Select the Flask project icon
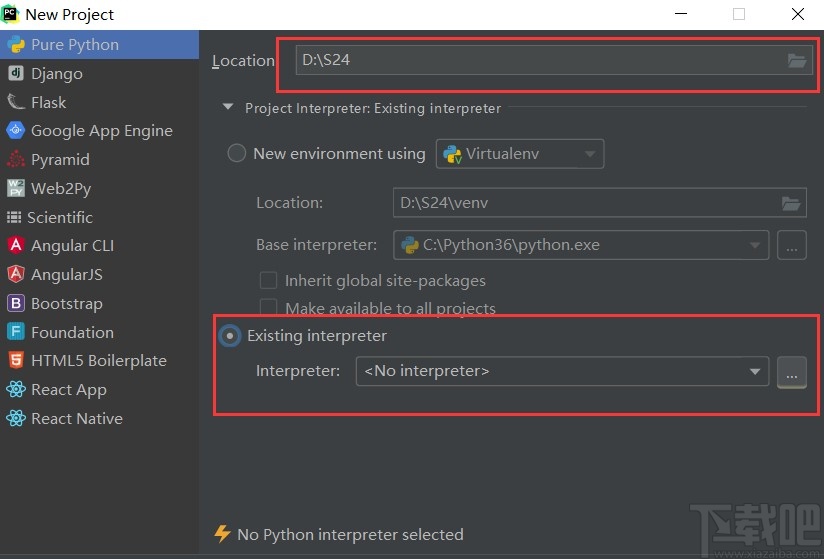The image size is (824, 559). 15,102
